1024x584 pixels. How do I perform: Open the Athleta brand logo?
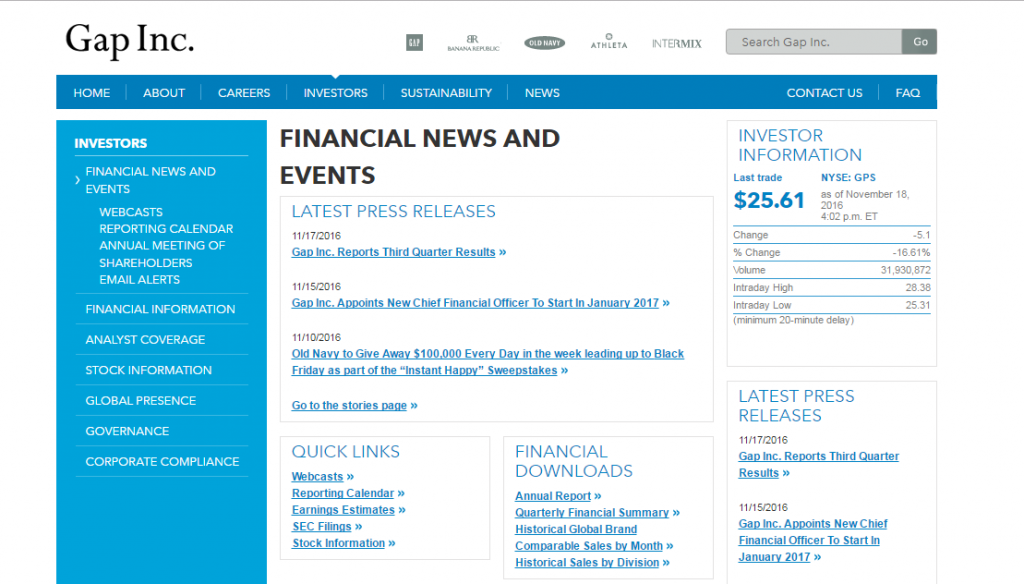pyautogui.click(x=609, y=42)
